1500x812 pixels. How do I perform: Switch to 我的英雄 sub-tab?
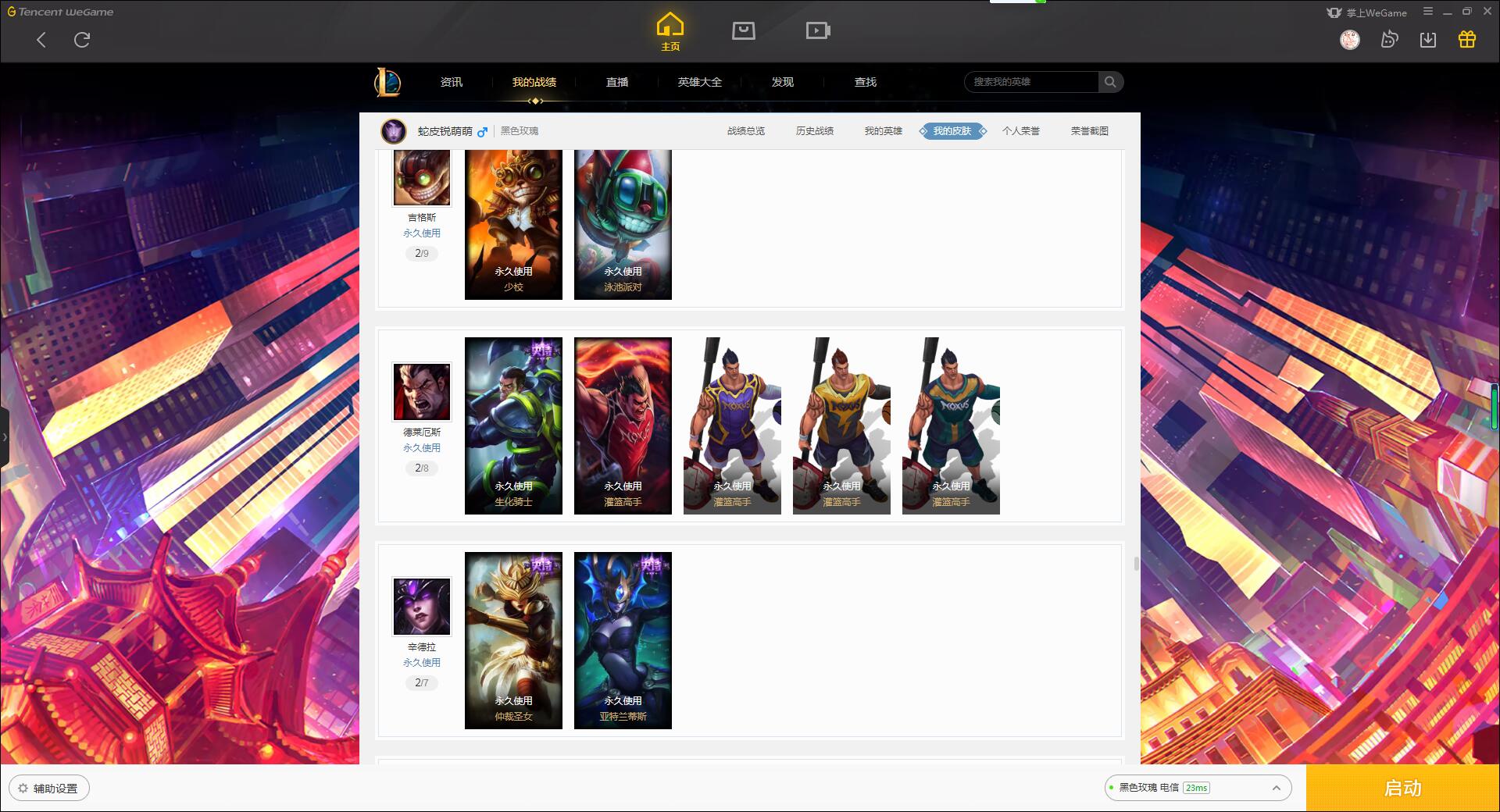(x=884, y=131)
